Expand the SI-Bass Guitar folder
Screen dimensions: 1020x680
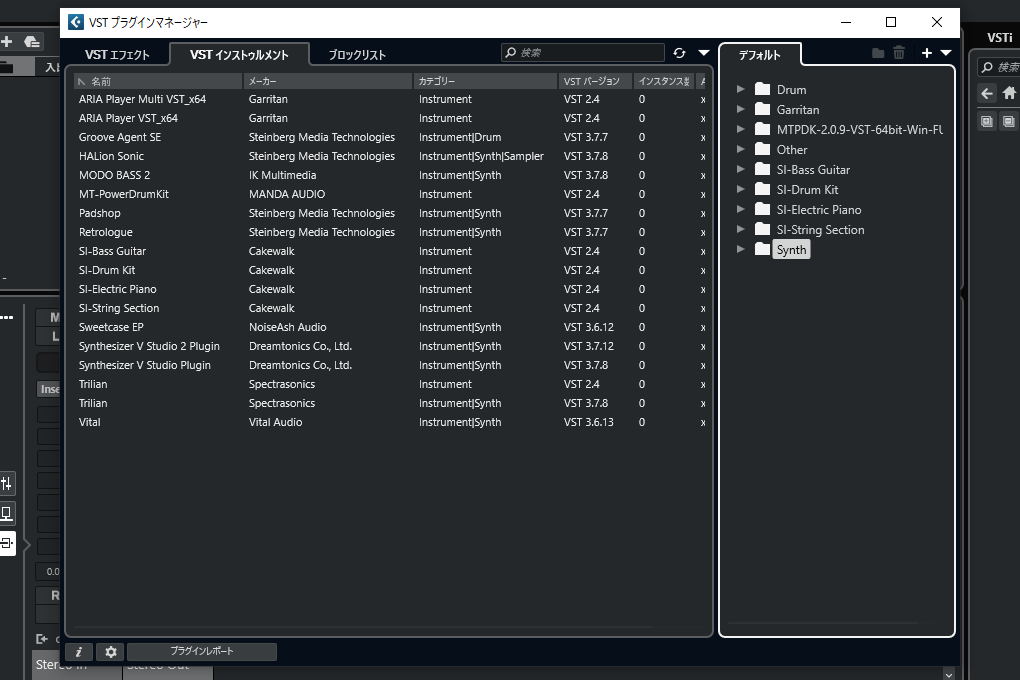(740, 169)
